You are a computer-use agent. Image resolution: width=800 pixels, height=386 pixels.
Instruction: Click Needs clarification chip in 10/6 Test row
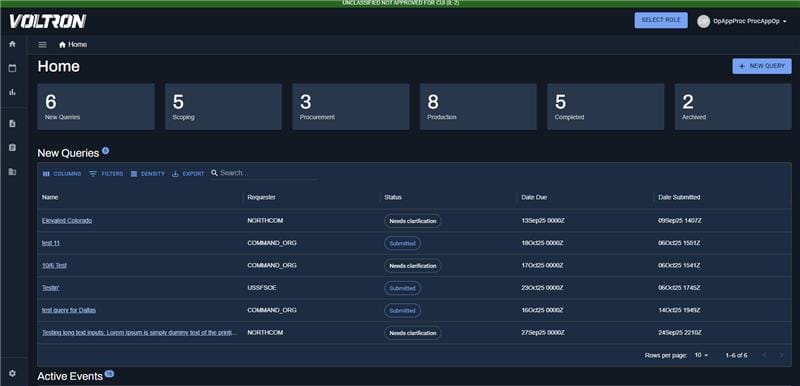point(413,266)
